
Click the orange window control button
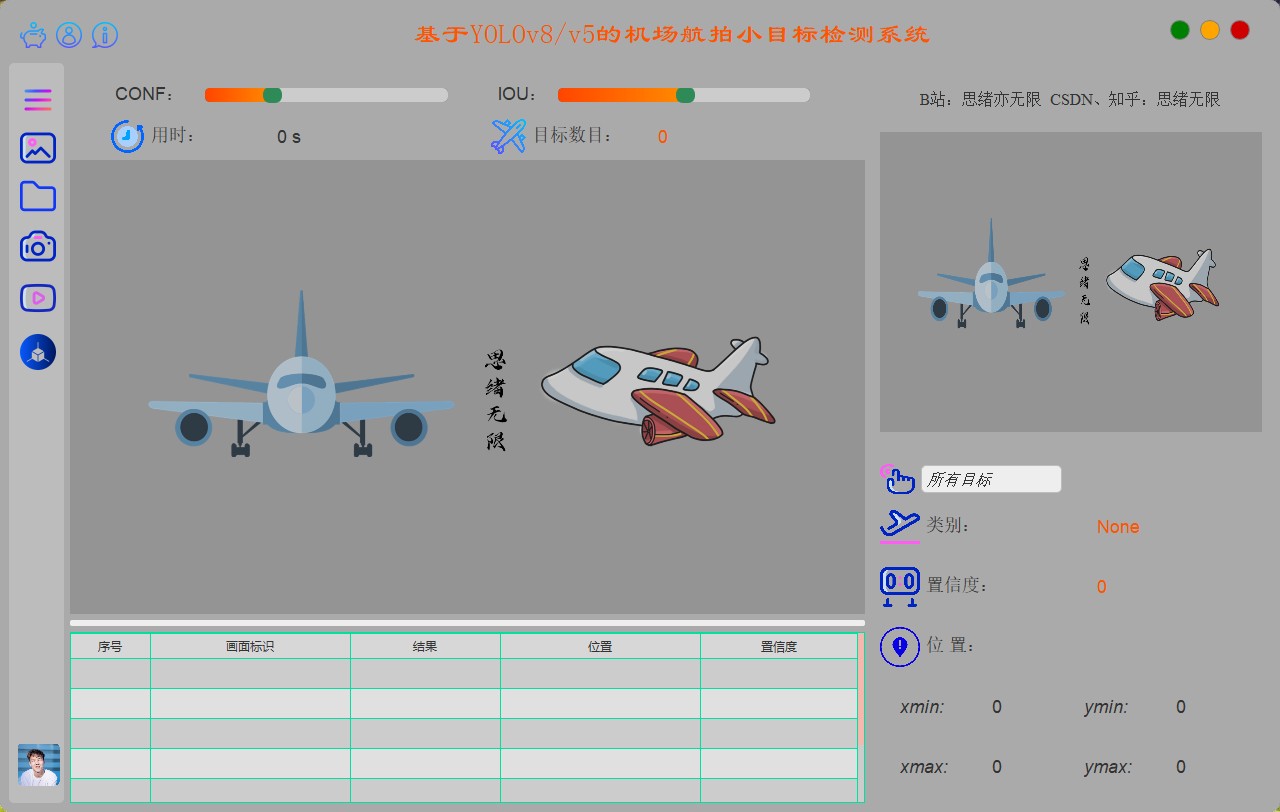(1210, 30)
